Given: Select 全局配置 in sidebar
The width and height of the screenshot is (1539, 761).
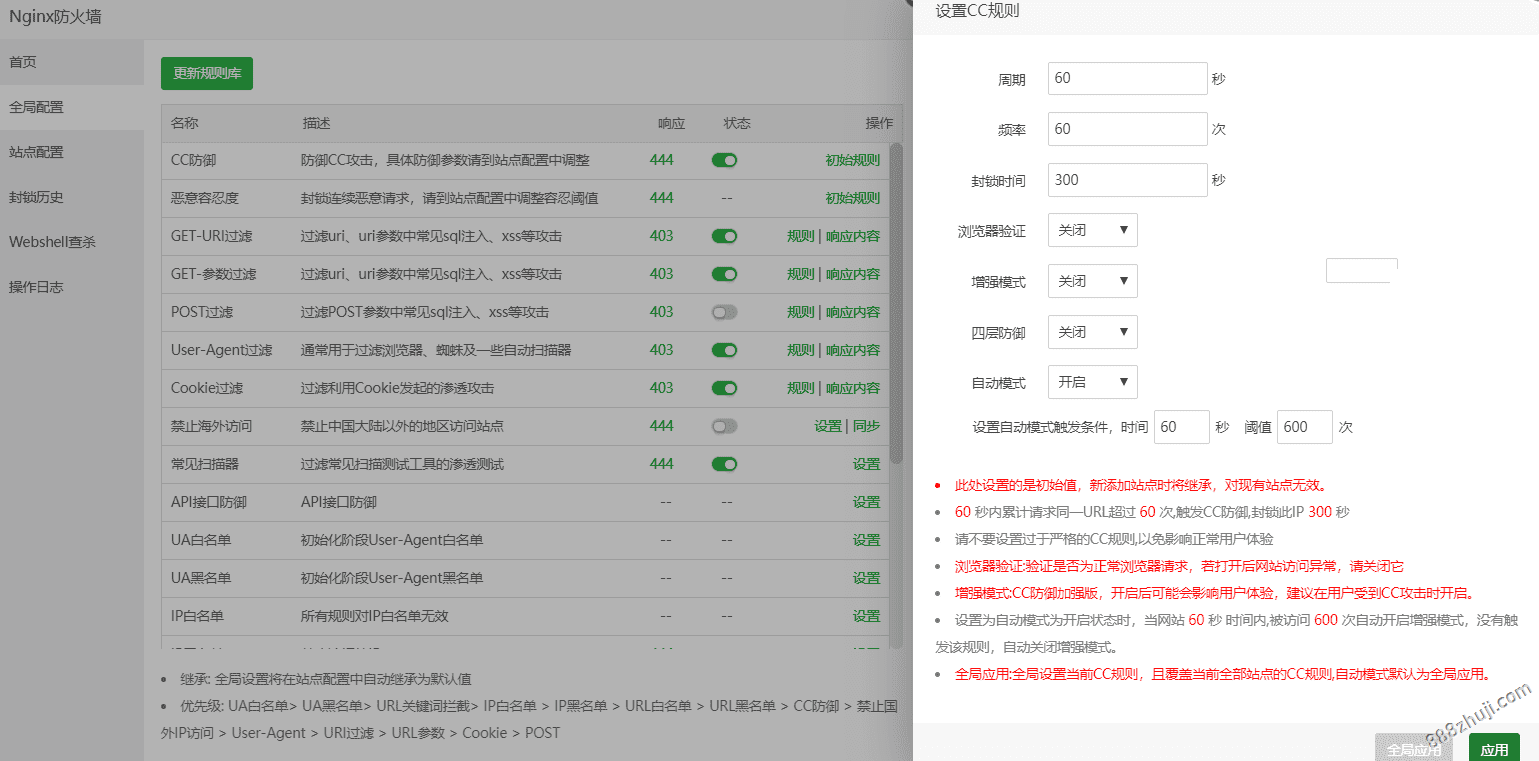Looking at the screenshot, I should click(72, 107).
